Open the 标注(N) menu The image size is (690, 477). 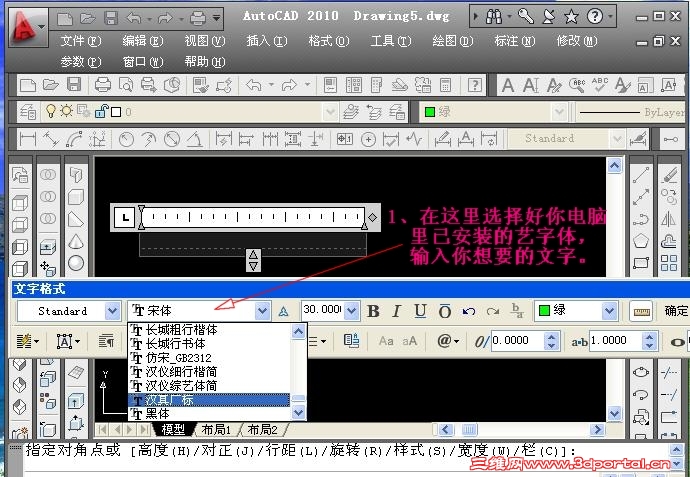point(514,41)
